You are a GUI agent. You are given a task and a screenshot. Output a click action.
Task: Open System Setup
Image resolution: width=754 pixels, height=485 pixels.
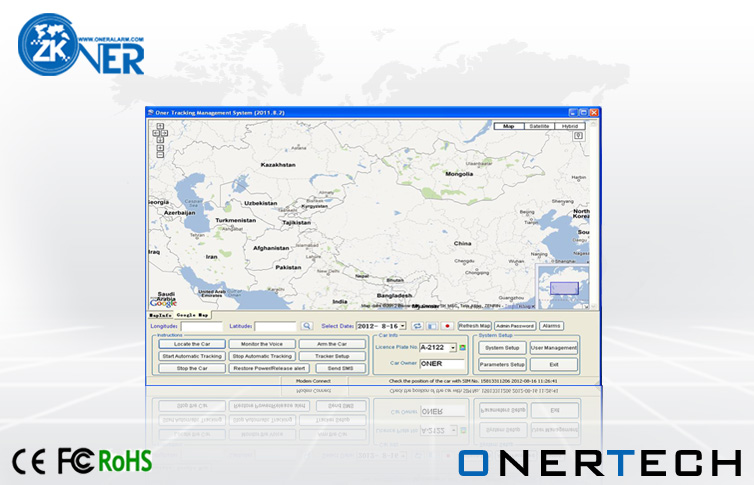click(502, 348)
